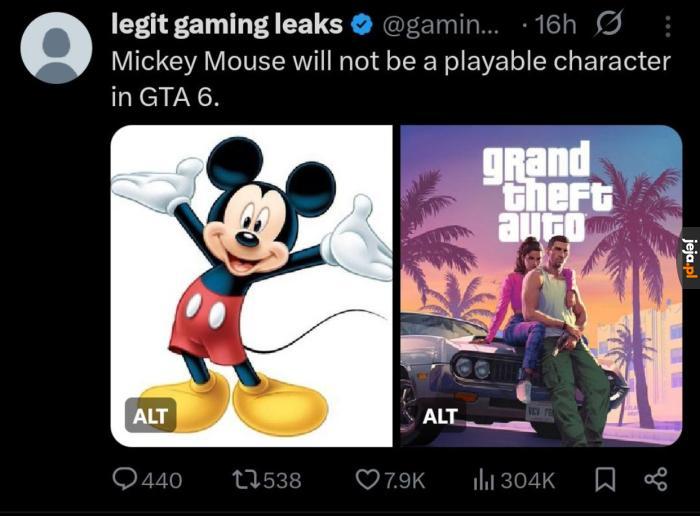Click the Grok slashed-circle icon
Image resolution: width=700 pixels, height=516 pixels.
(607, 23)
